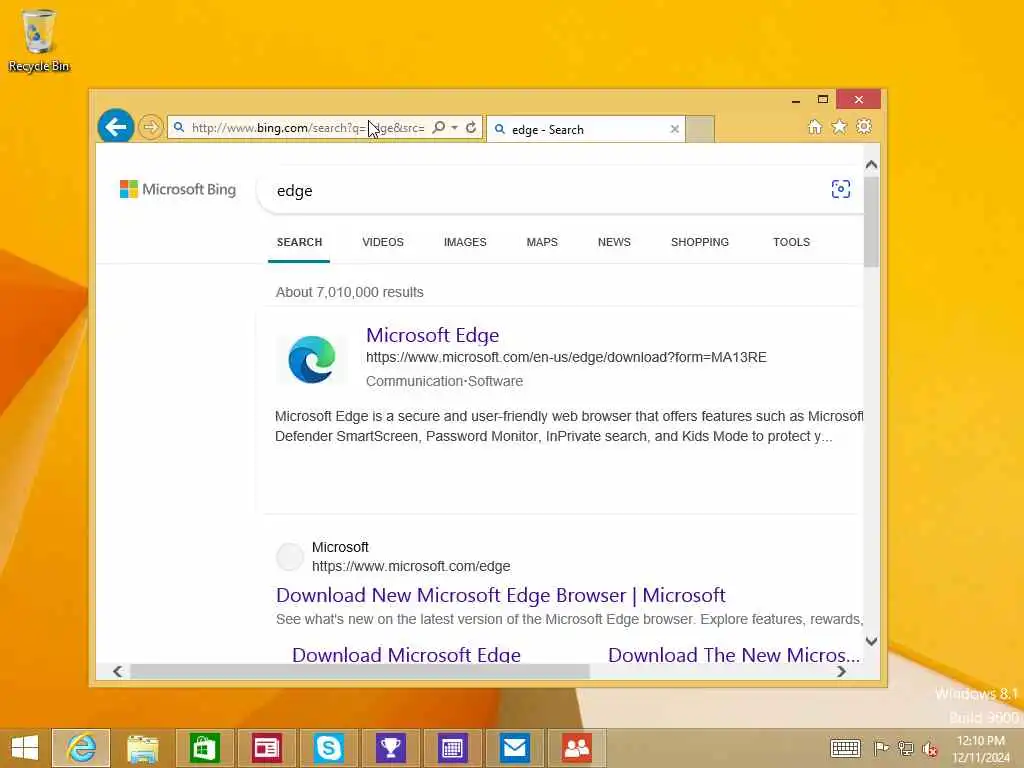Click the vertical scrollbar thumb

871,221
